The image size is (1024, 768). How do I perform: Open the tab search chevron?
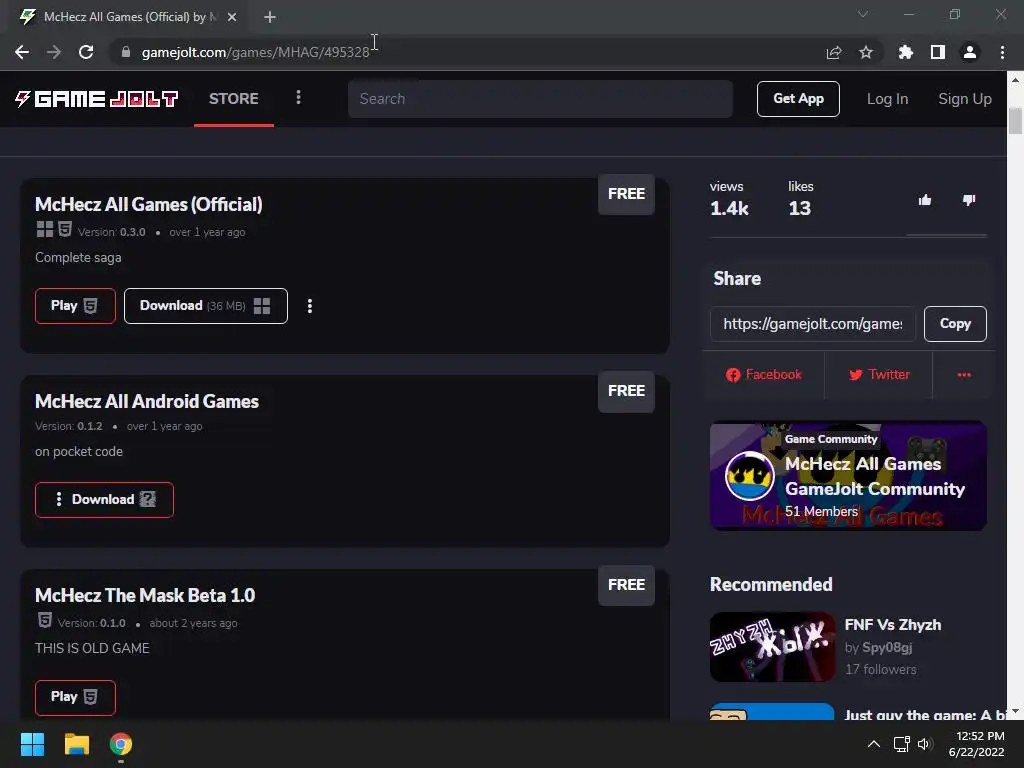coord(863,14)
